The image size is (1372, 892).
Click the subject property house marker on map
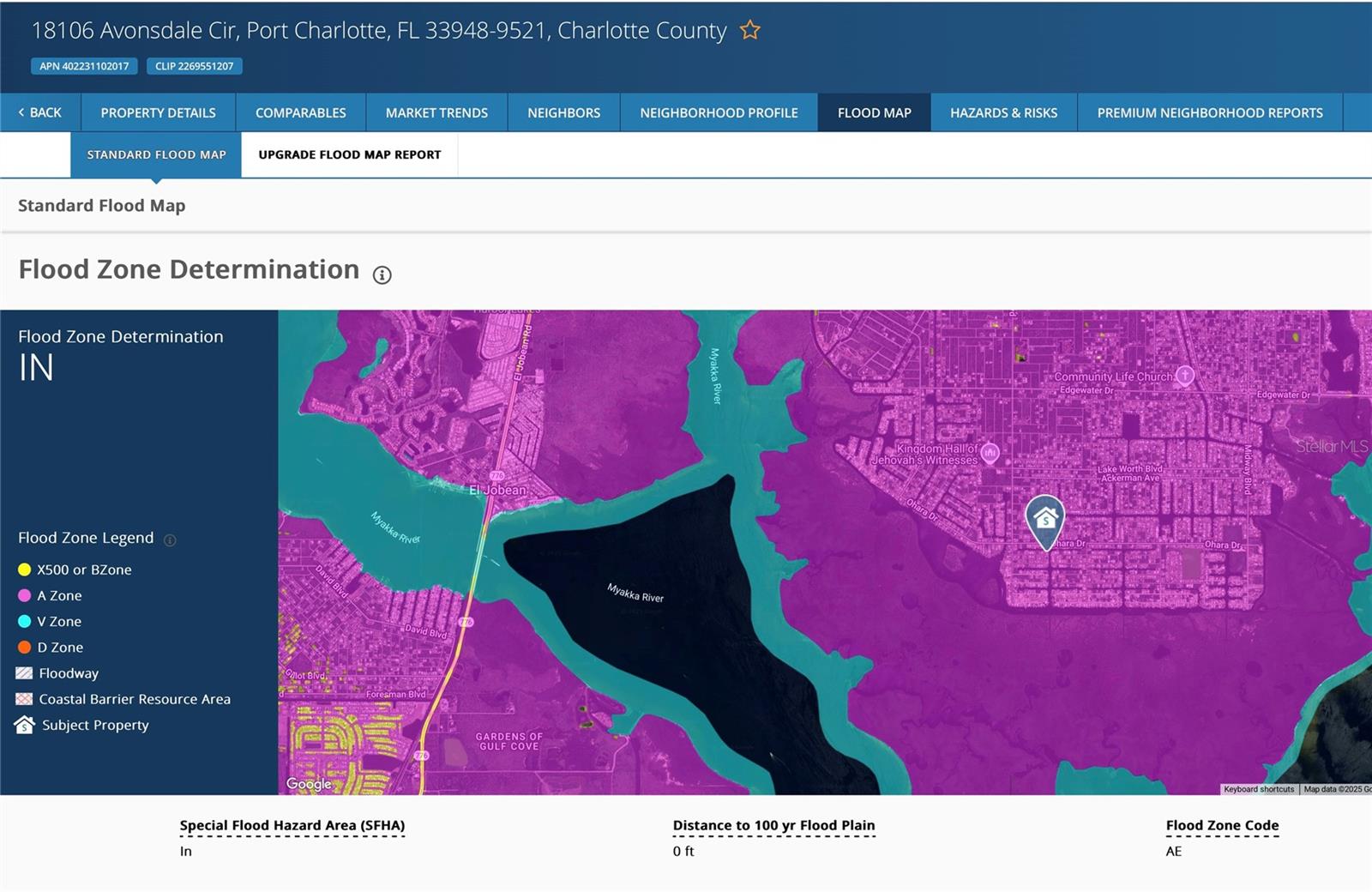pyautogui.click(x=1044, y=520)
